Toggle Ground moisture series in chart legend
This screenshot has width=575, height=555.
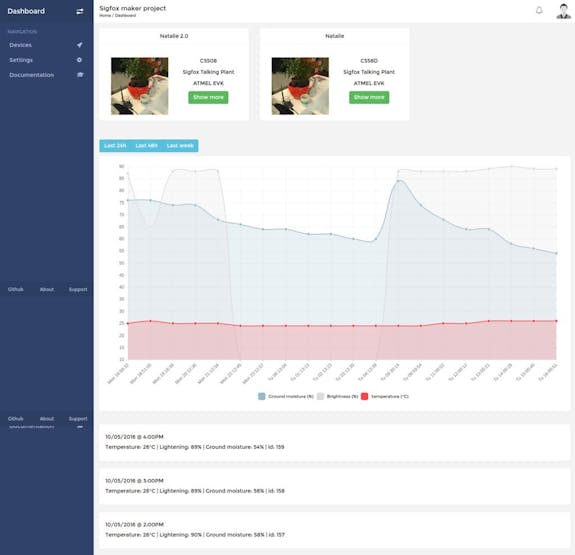pyautogui.click(x=286, y=396)
